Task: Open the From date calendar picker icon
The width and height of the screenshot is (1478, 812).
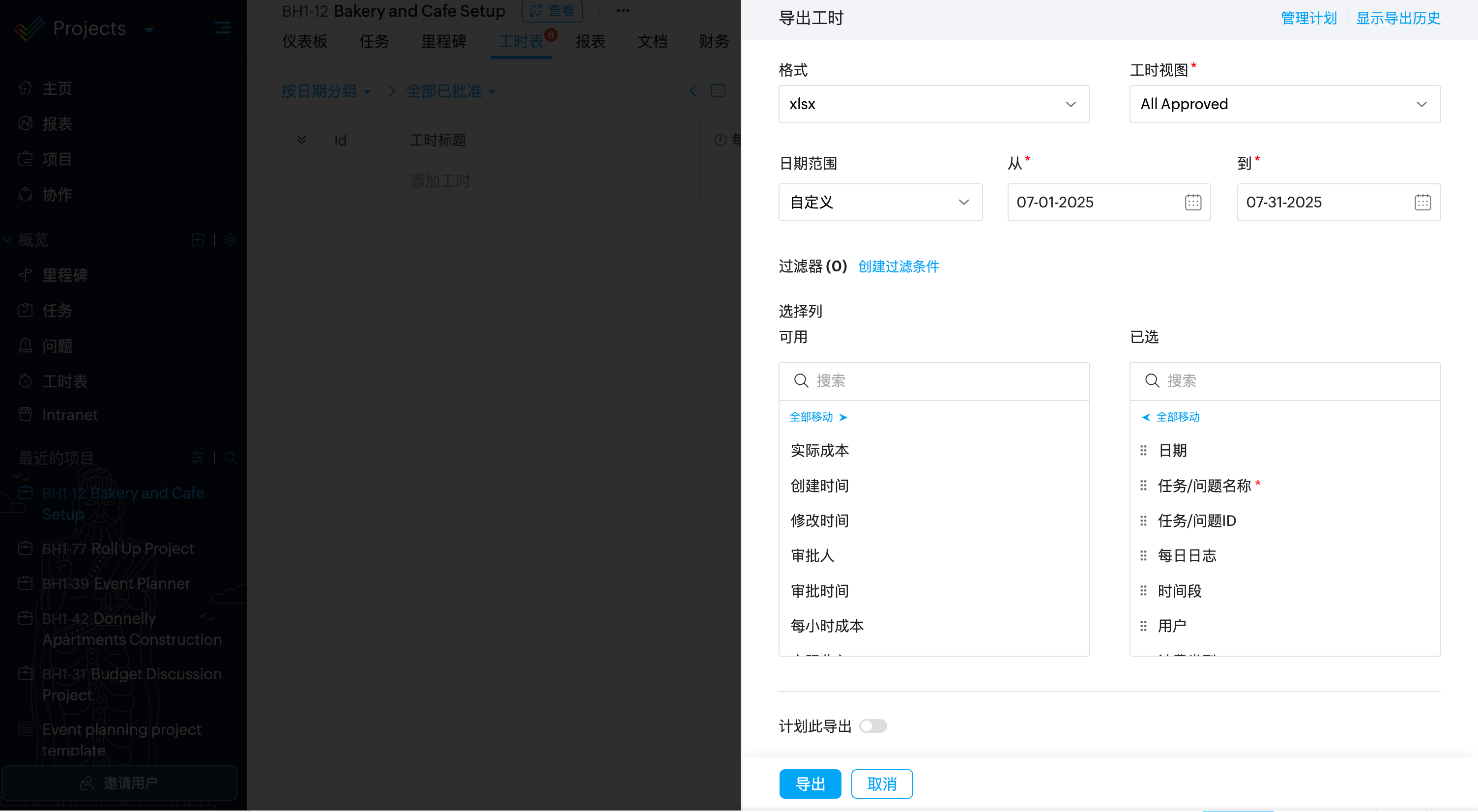Action: coord(1193,203)
